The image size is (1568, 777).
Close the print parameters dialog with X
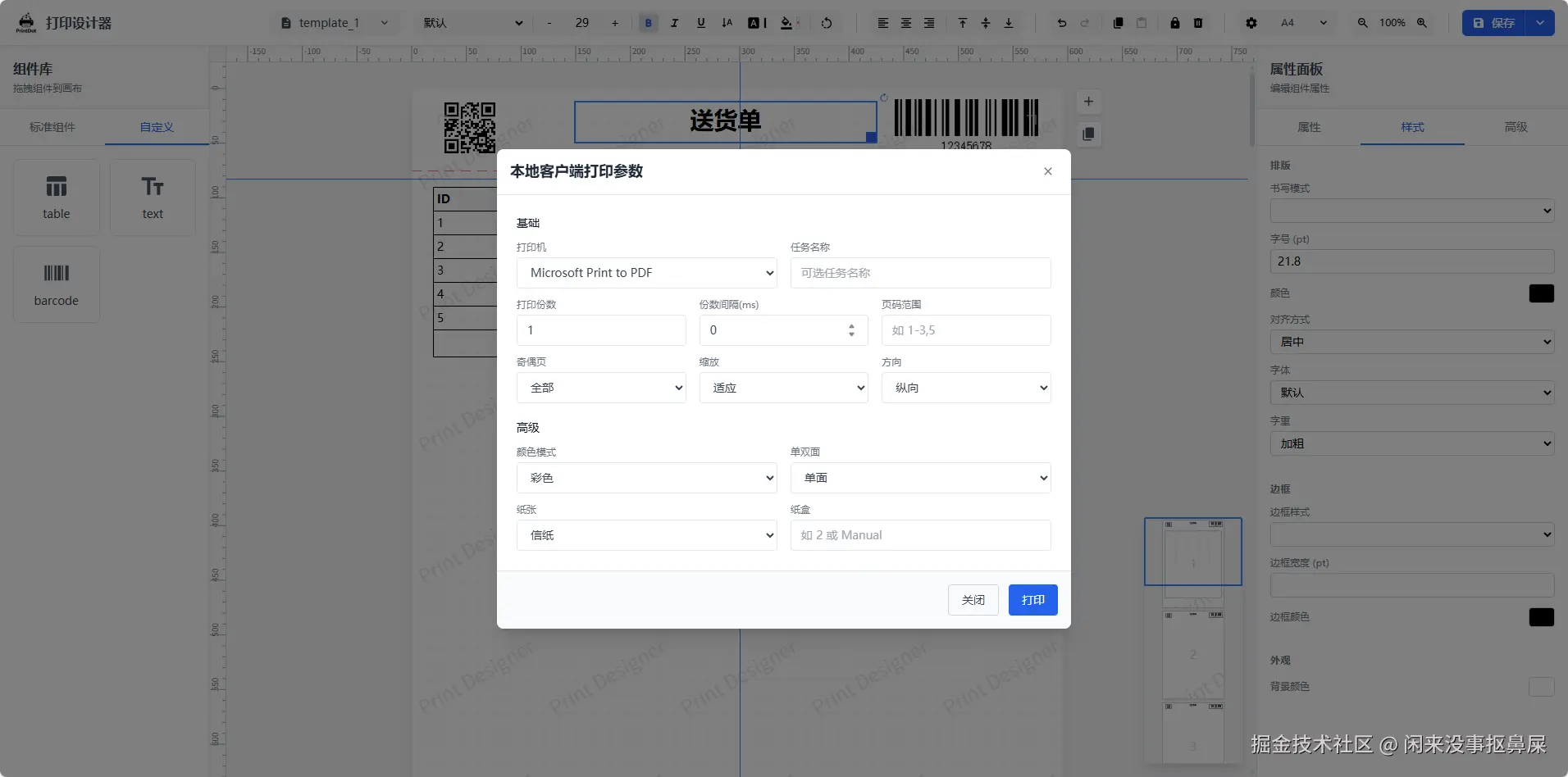click(1047, 171)
